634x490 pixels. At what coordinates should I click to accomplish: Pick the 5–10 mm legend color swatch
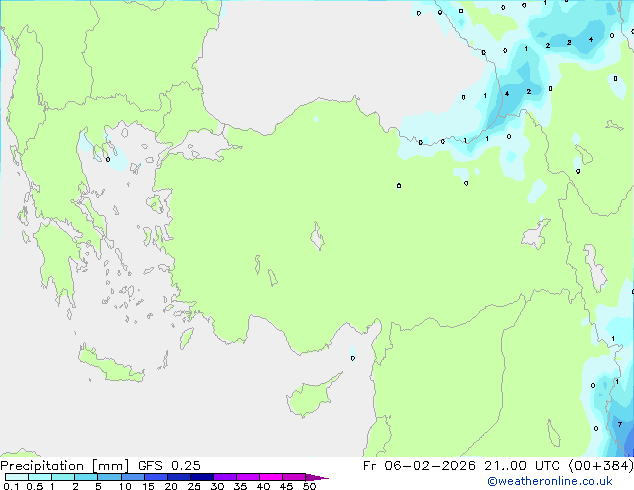click(109, 477)
